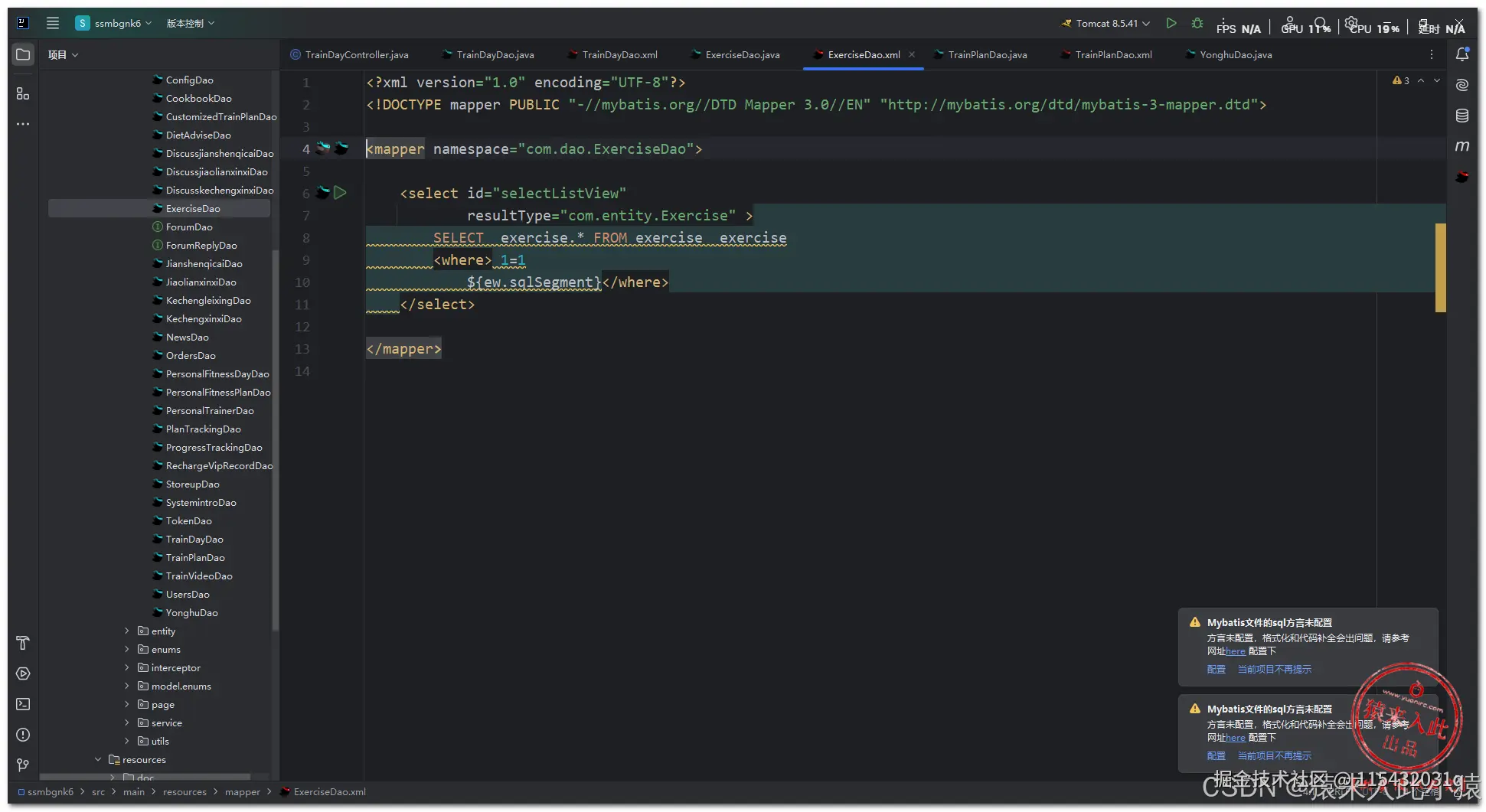Open the notifications bell panel
Image resolution: width=1486 pixels, height=812 pixels.
point(1462,54)
